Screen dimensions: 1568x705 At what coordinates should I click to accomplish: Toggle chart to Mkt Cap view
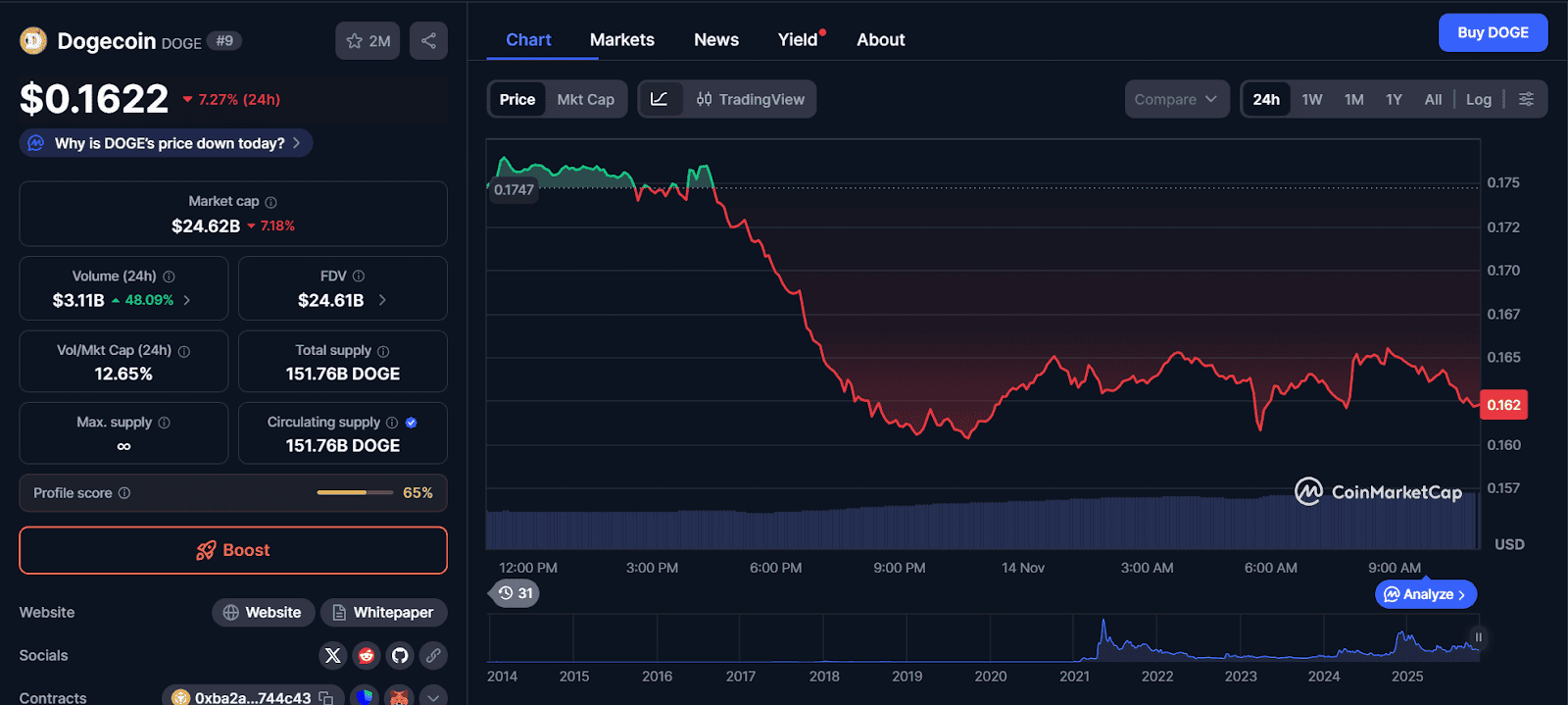click(x=585, y=99)
